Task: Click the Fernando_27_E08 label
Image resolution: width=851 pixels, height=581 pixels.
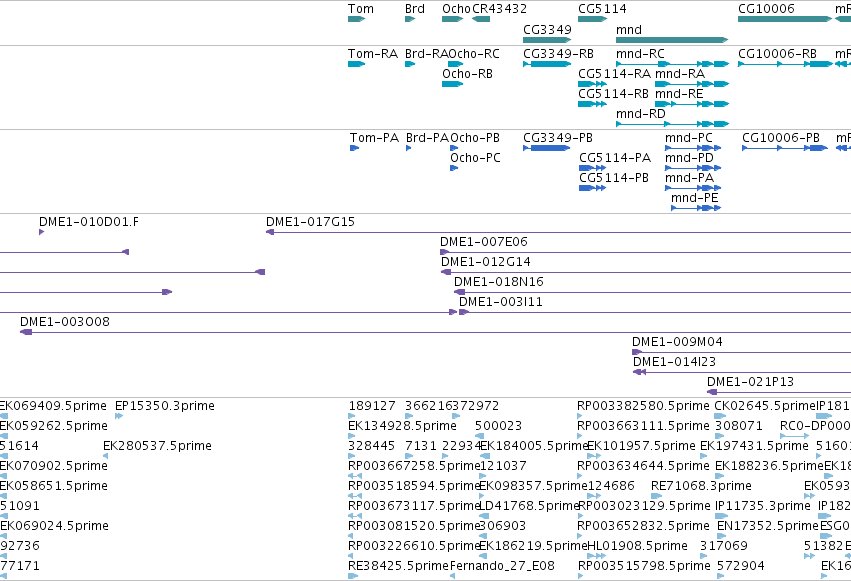Action: pos(502,566)
